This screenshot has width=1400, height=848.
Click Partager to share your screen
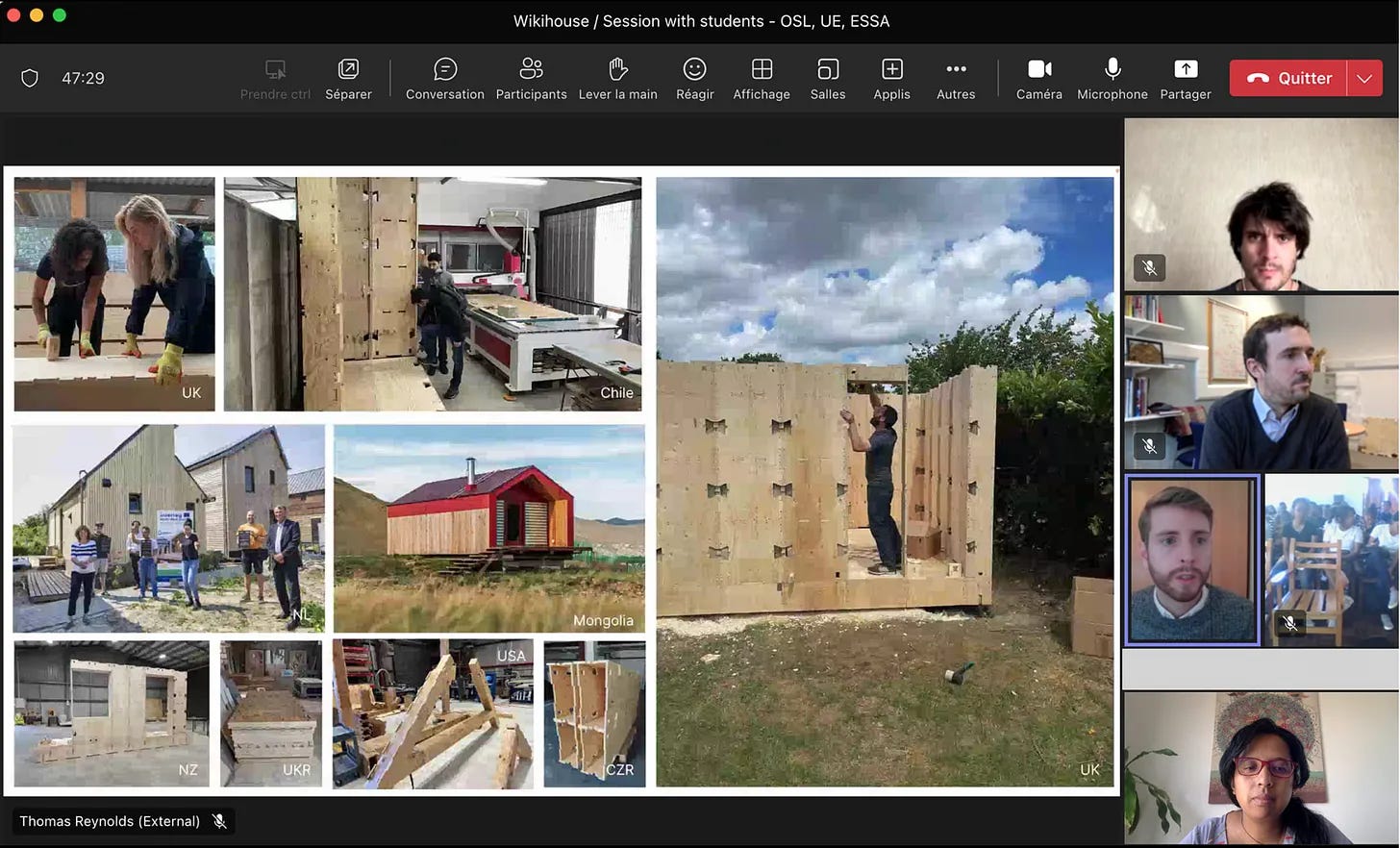[1186, 79]
